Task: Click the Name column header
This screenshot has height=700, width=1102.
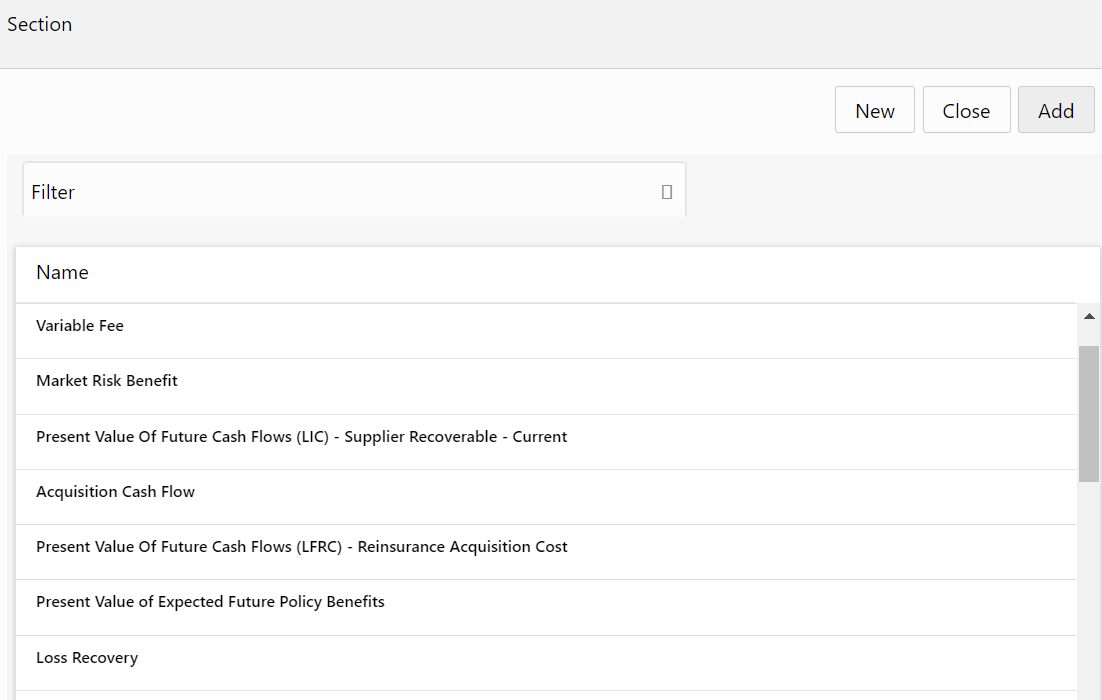Action: (x=62, y=273)
